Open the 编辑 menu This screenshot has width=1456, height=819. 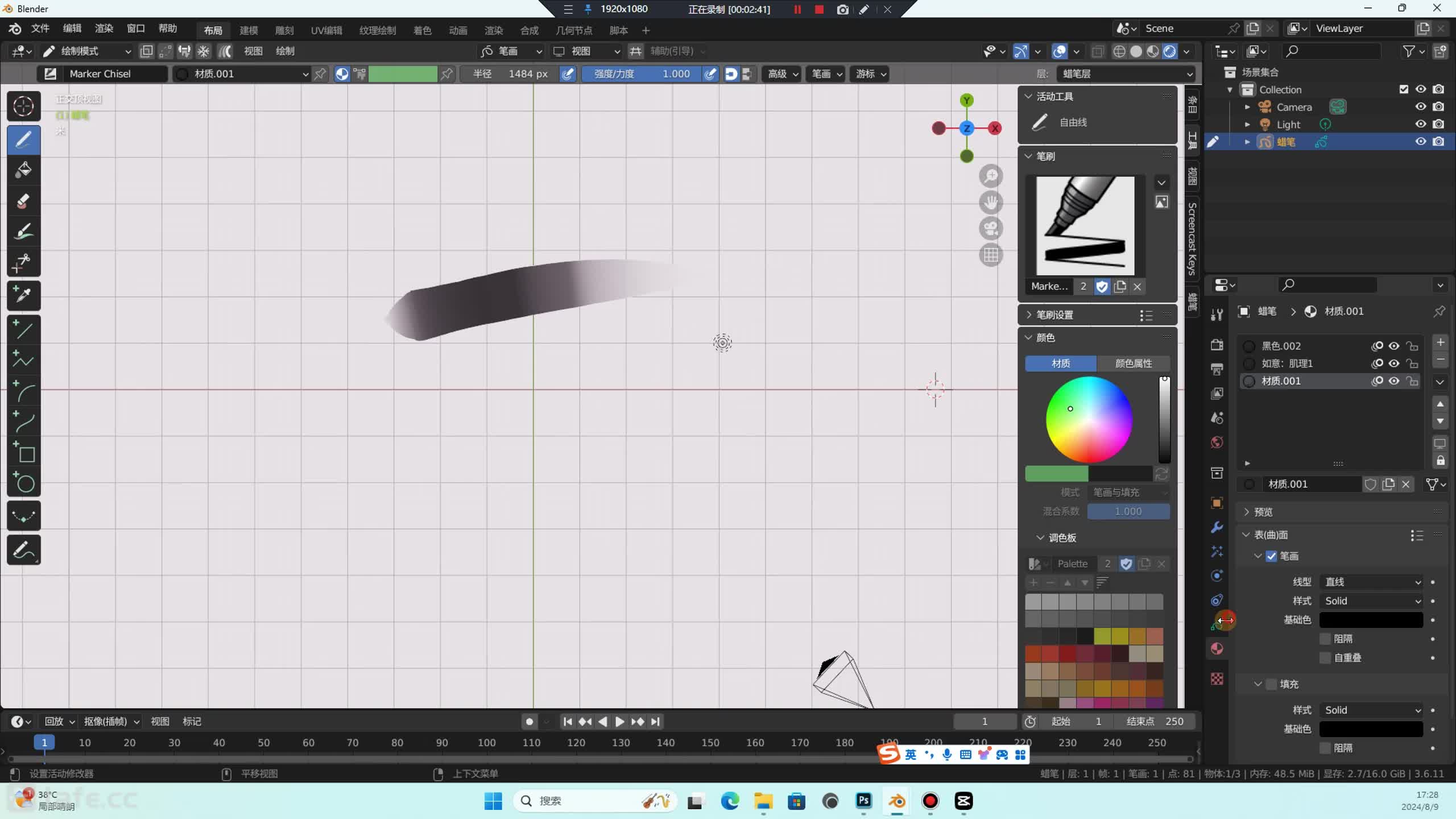(72, 28)
